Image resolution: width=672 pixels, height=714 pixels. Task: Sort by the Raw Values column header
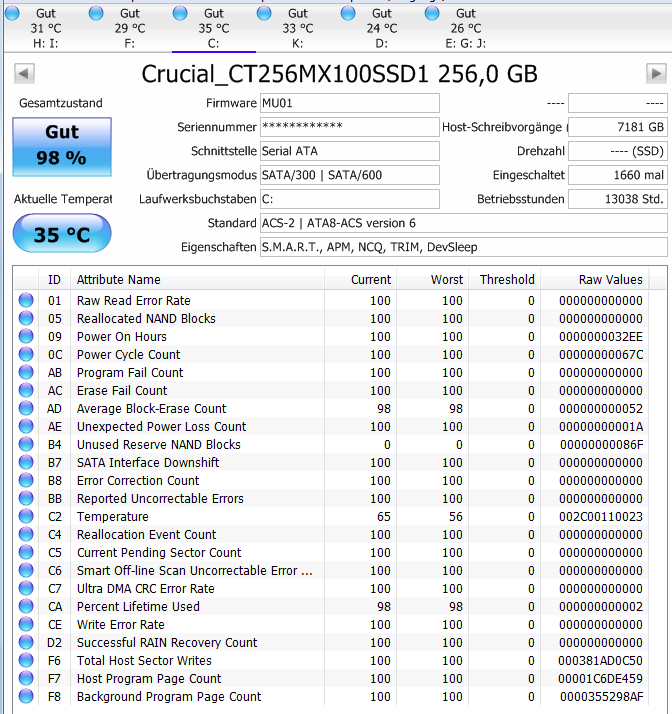pos(595,280)
